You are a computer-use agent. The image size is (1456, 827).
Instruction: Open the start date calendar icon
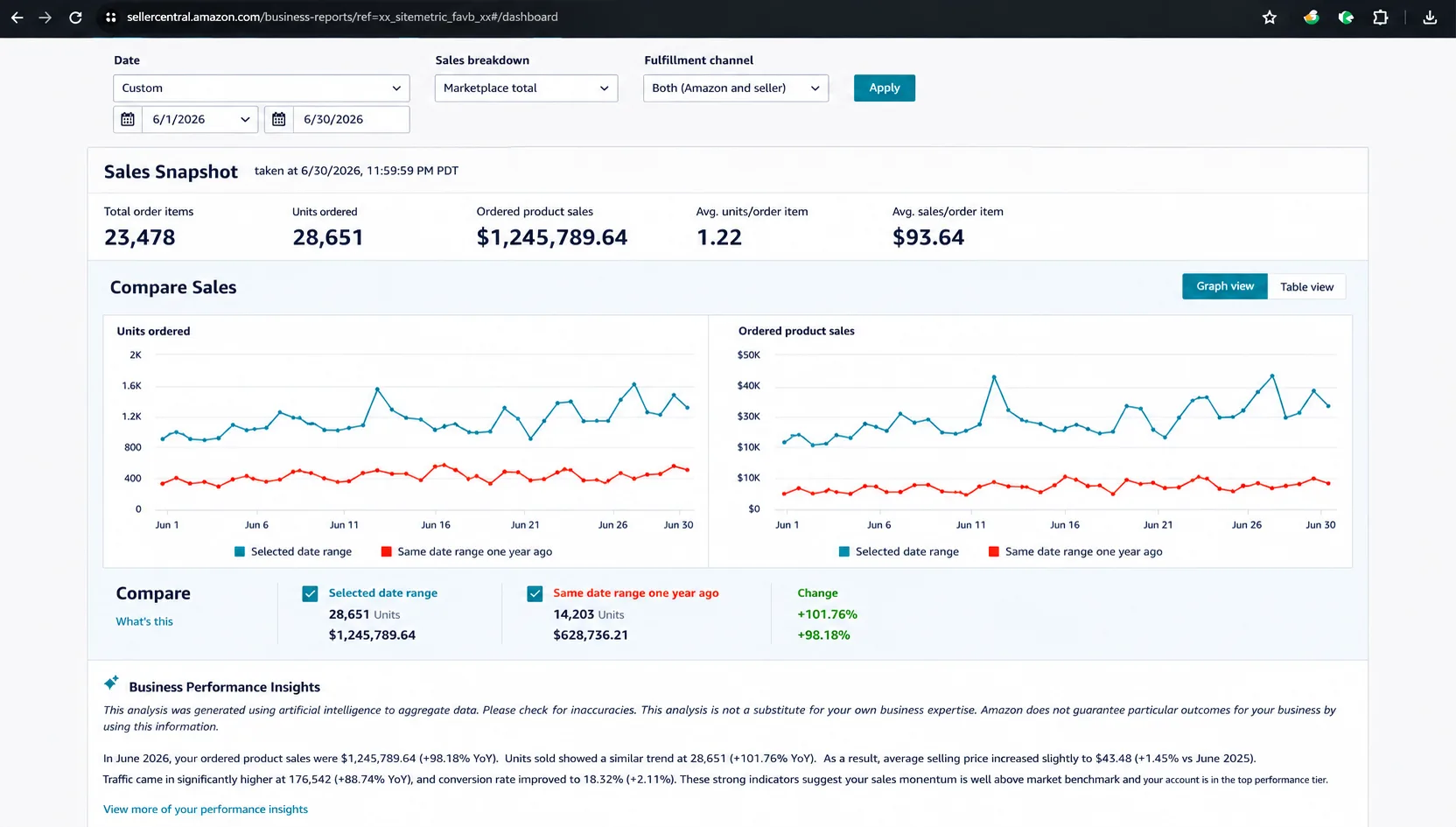click(128, 119)
